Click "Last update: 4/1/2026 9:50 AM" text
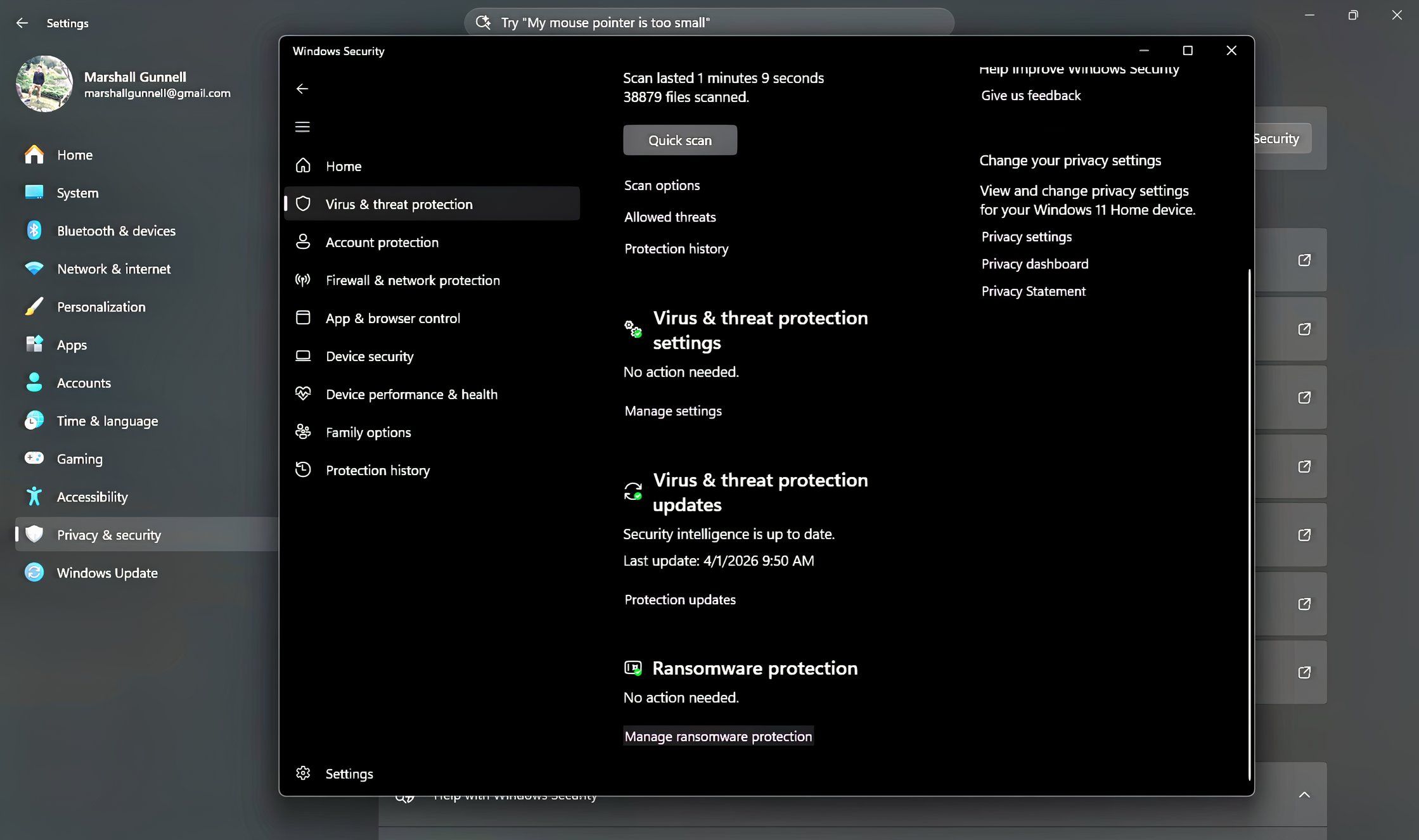Screen dimensions: 1419x840 point(719,561)
